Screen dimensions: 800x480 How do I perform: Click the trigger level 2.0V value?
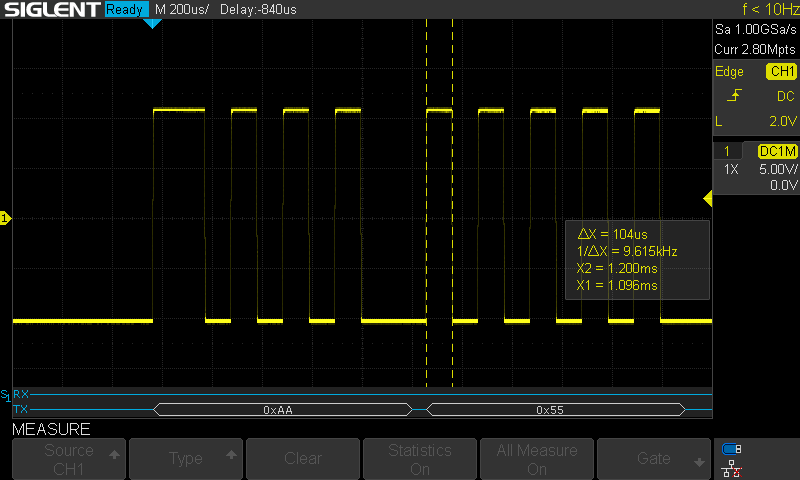tap(783, 121)
